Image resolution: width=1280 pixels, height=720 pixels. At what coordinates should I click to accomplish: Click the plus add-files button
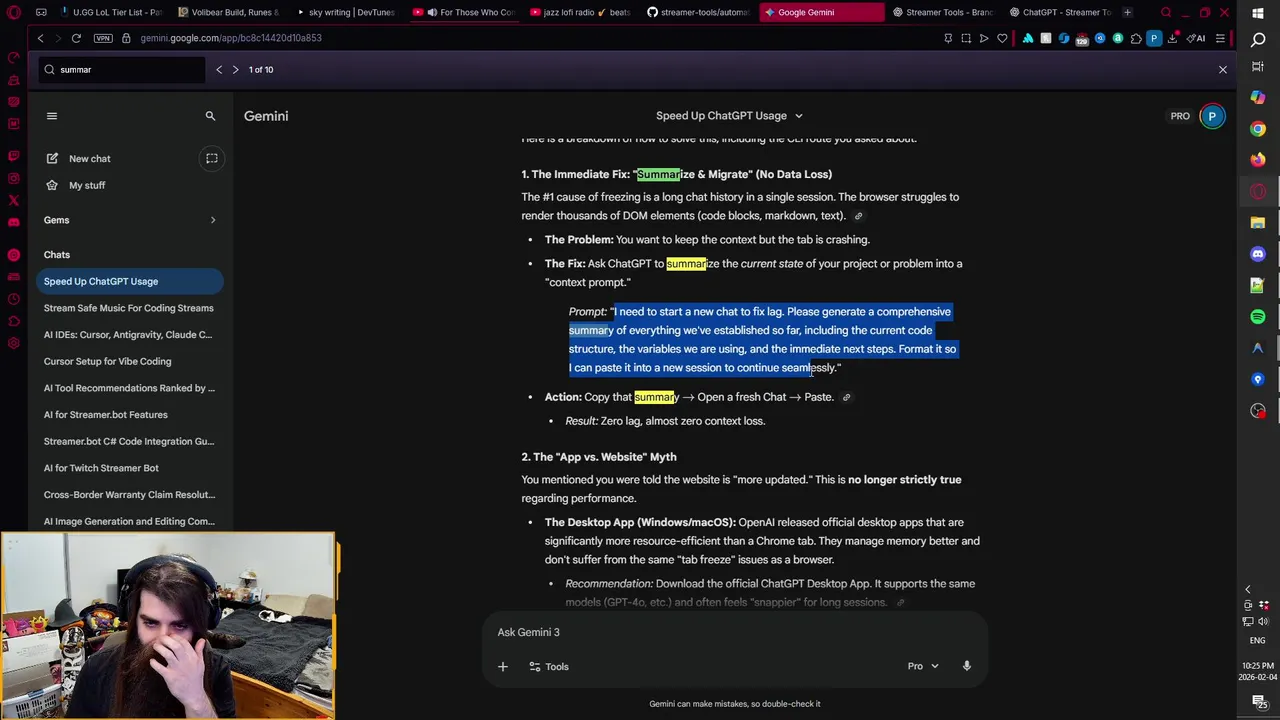[503, 666]
